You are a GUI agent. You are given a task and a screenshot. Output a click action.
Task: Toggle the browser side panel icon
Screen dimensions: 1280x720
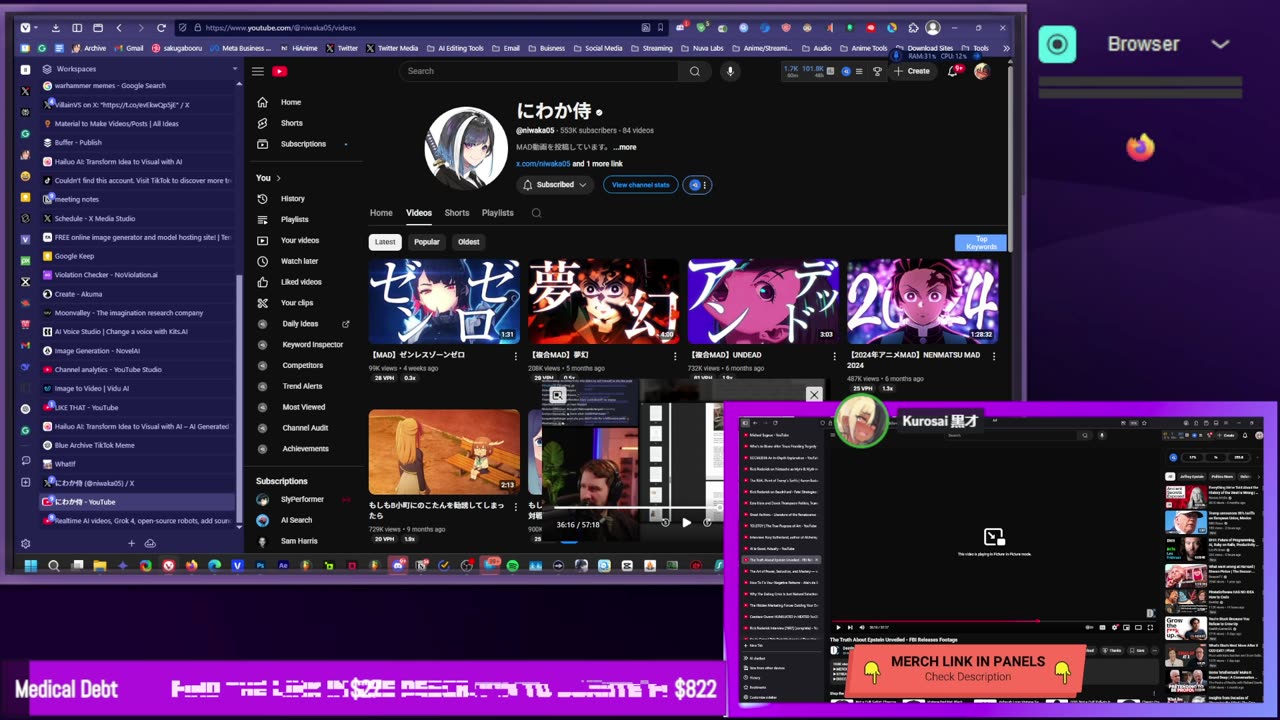click(x=76, y=28)
